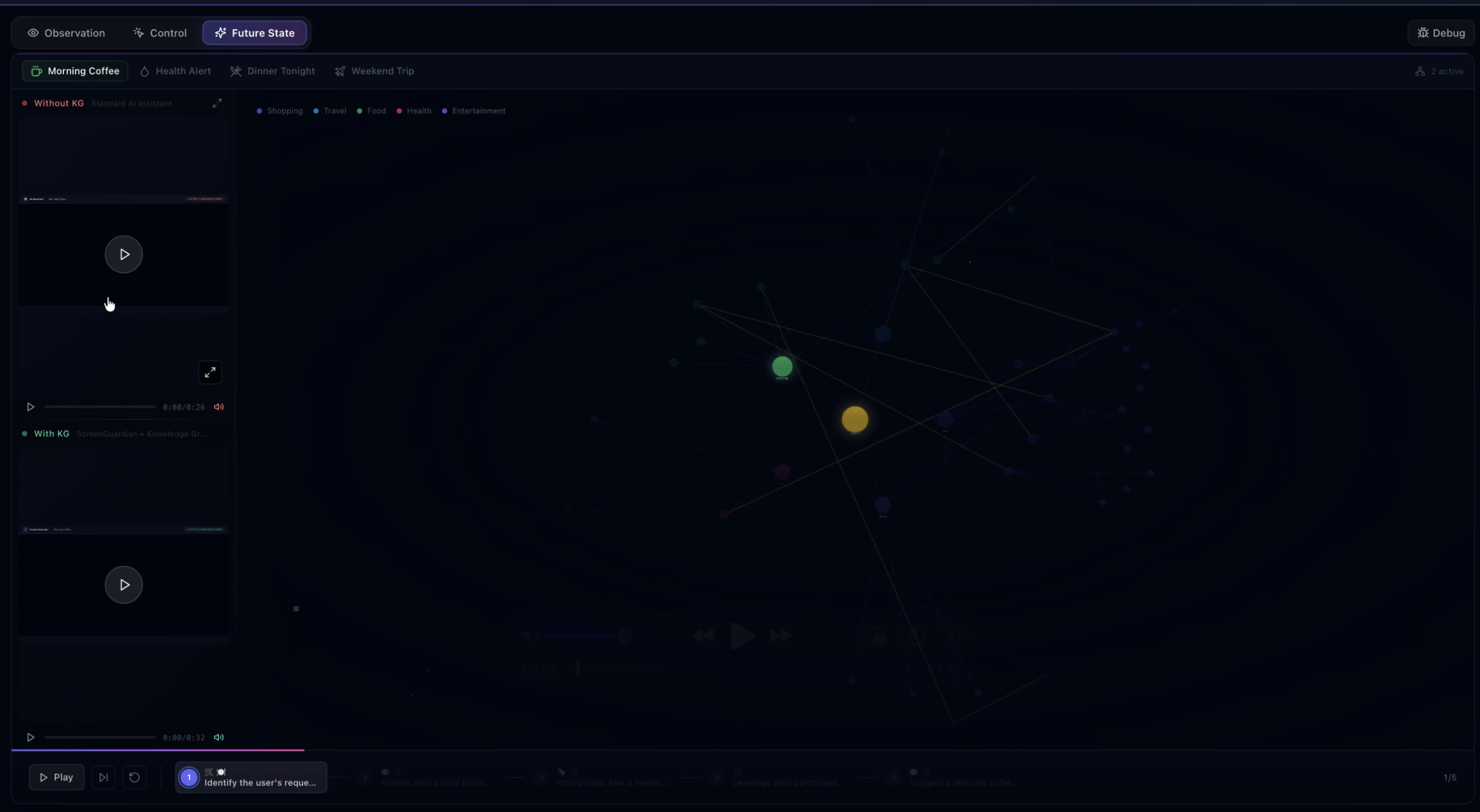This screenshot has width=1480, height=812.
Task: Select the Health Alert scenario
Action: click(x=175, y=71)
